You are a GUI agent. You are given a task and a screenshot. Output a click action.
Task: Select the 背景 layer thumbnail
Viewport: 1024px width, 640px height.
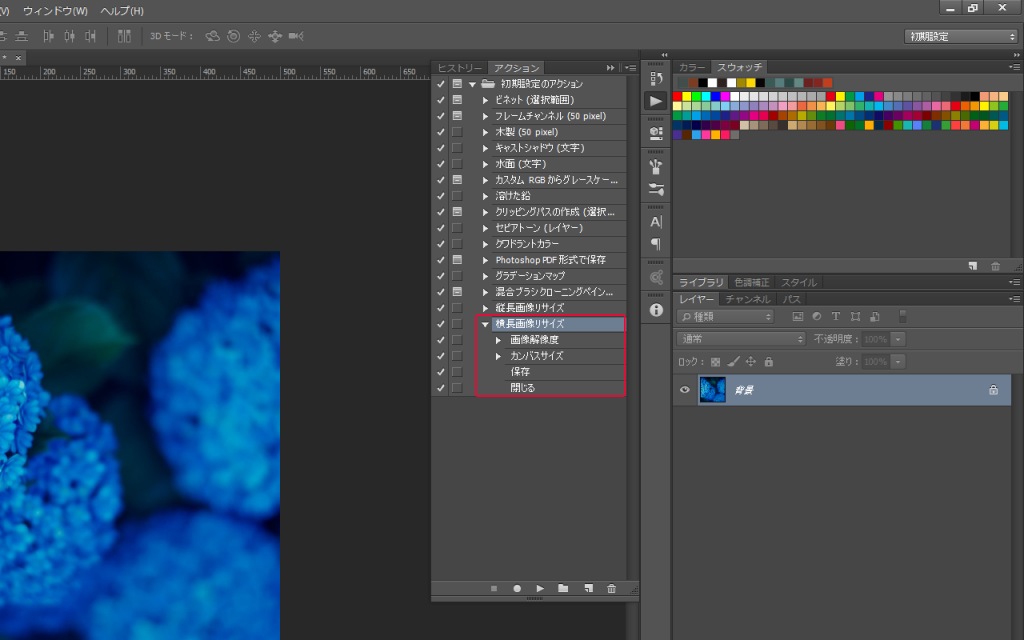712,390
